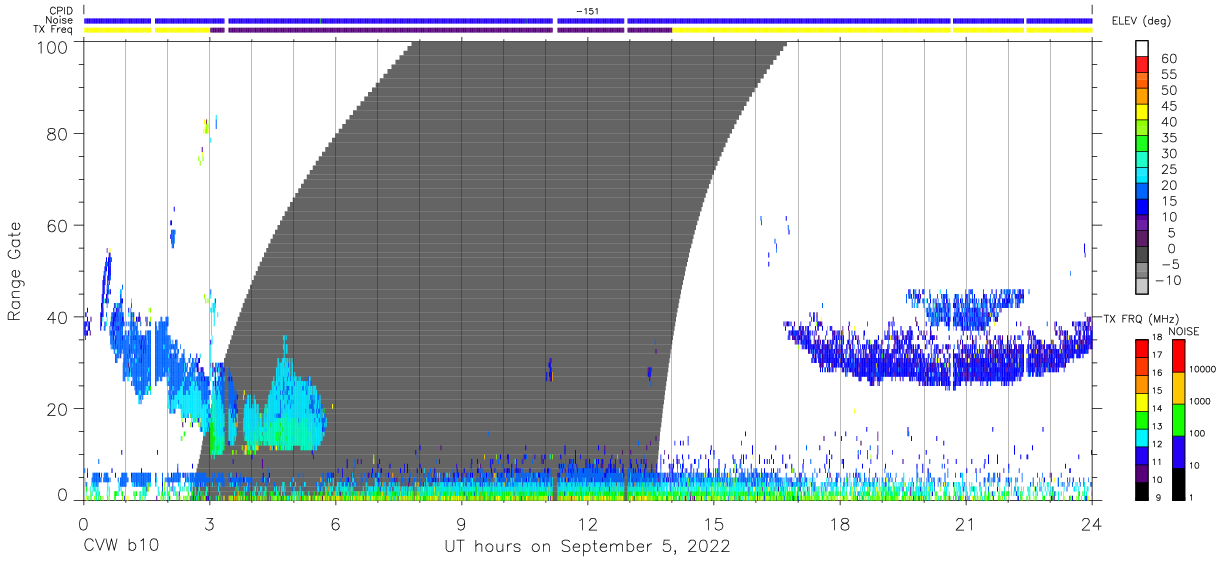The image size is (1228, 567).
Task: Click the 18 tick on UT hours axis
Action: 840,523
